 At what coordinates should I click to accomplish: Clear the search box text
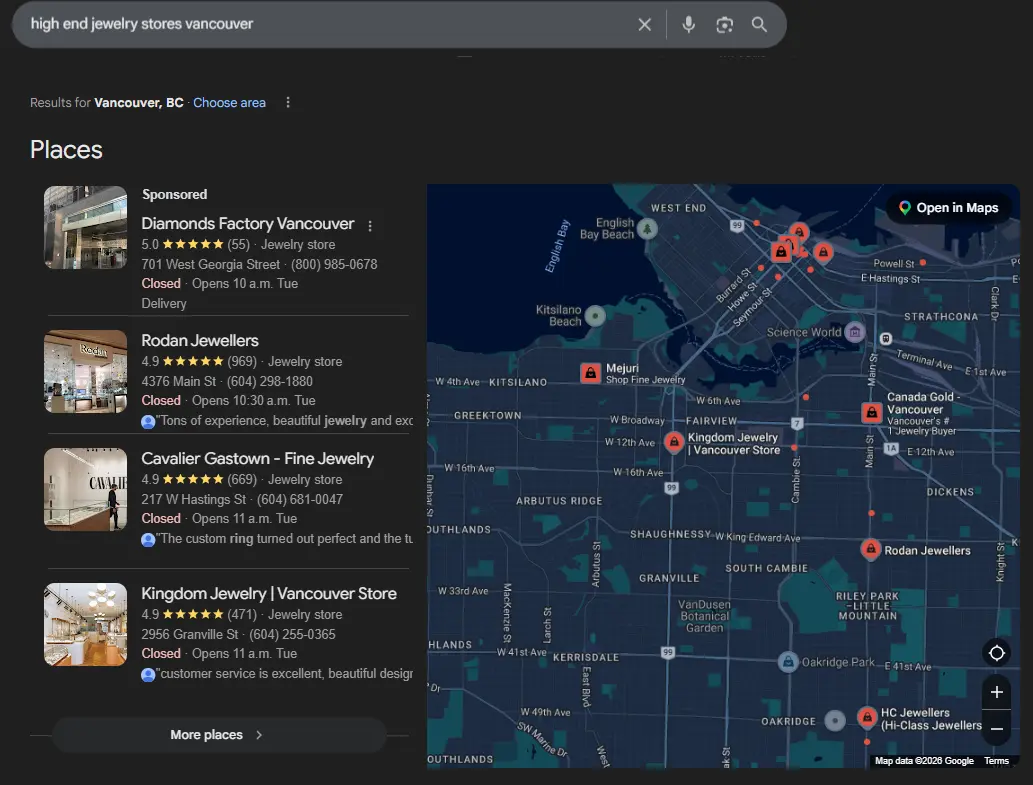[x=645, y=25]
